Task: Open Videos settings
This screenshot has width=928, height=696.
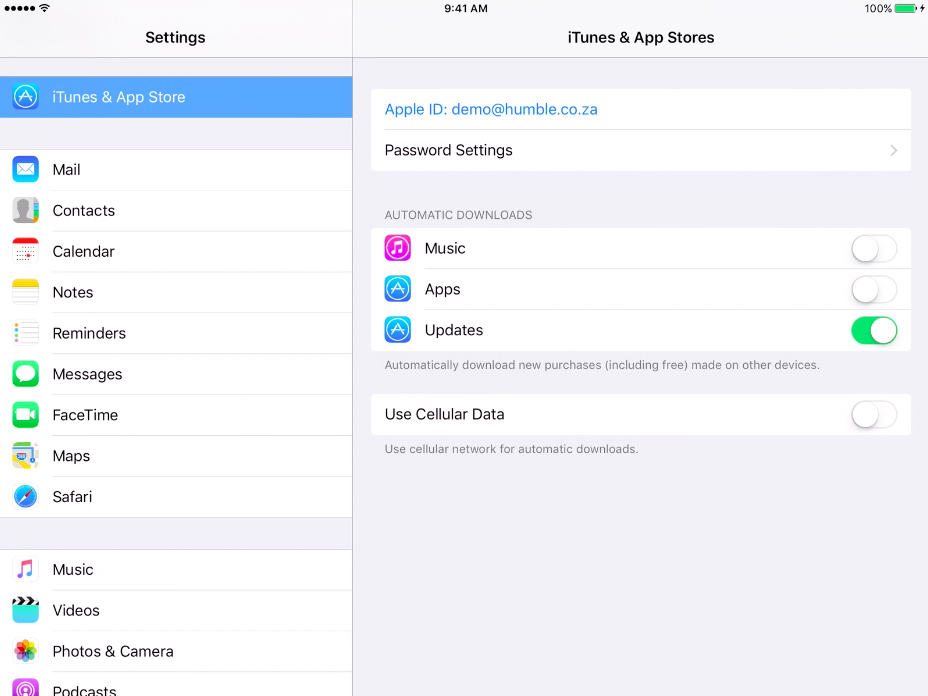Action: point(176,610)
